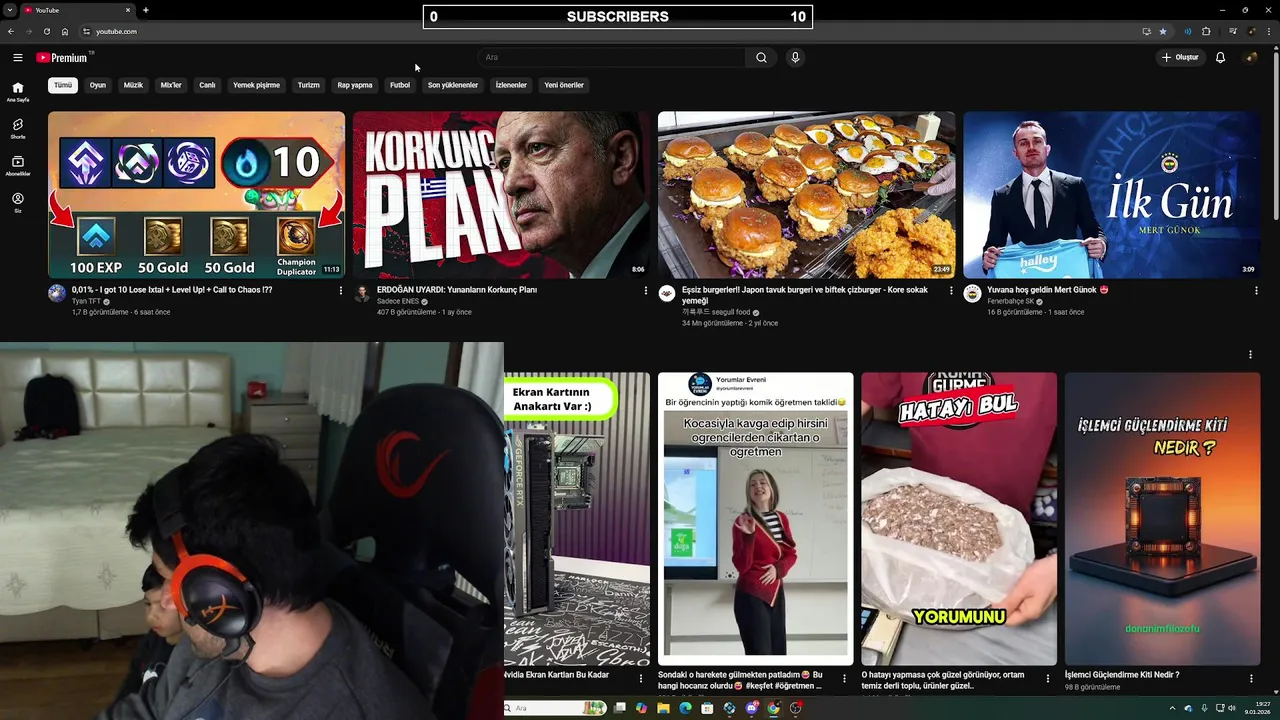
Task: Open Discord from the taskbar
Action: 752,708
